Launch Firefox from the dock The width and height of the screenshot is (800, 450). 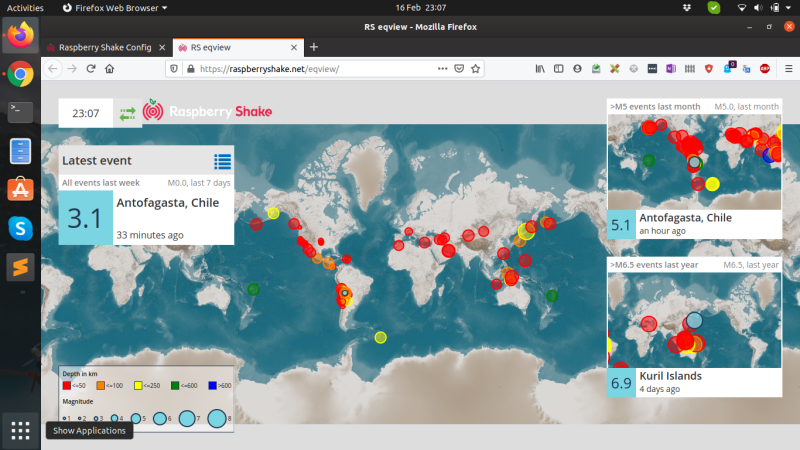[20, 35]
